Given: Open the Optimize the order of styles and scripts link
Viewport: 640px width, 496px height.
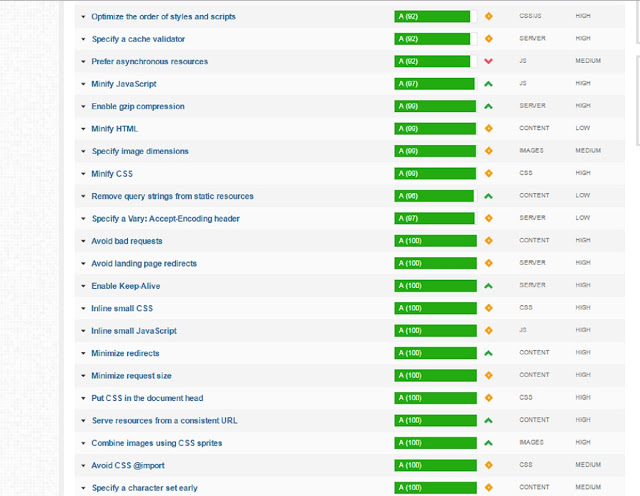Looking at the screenshot, I should [x=163, y=17].
